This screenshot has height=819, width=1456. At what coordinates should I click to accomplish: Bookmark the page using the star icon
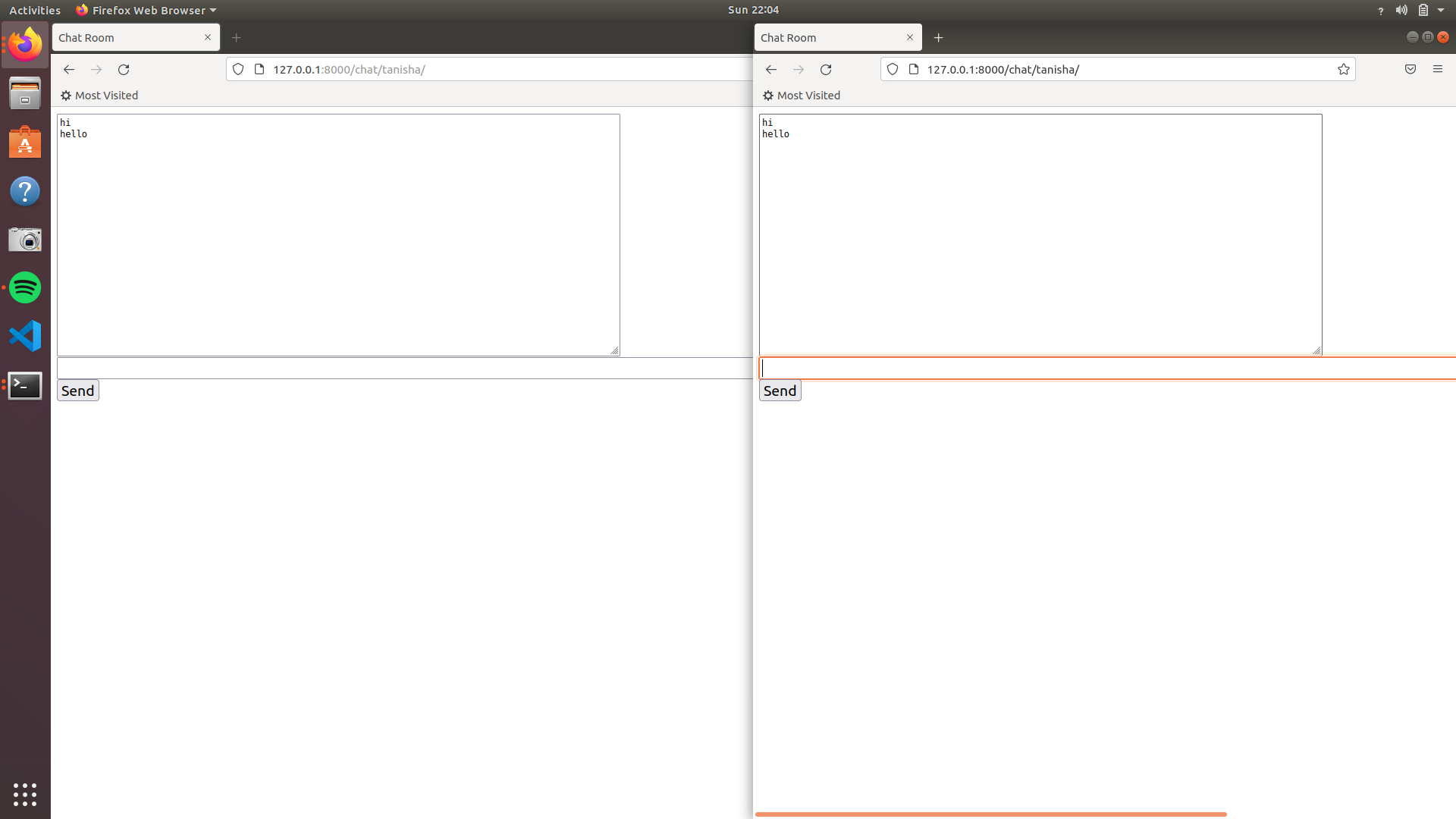click(x=1343, y=69)
